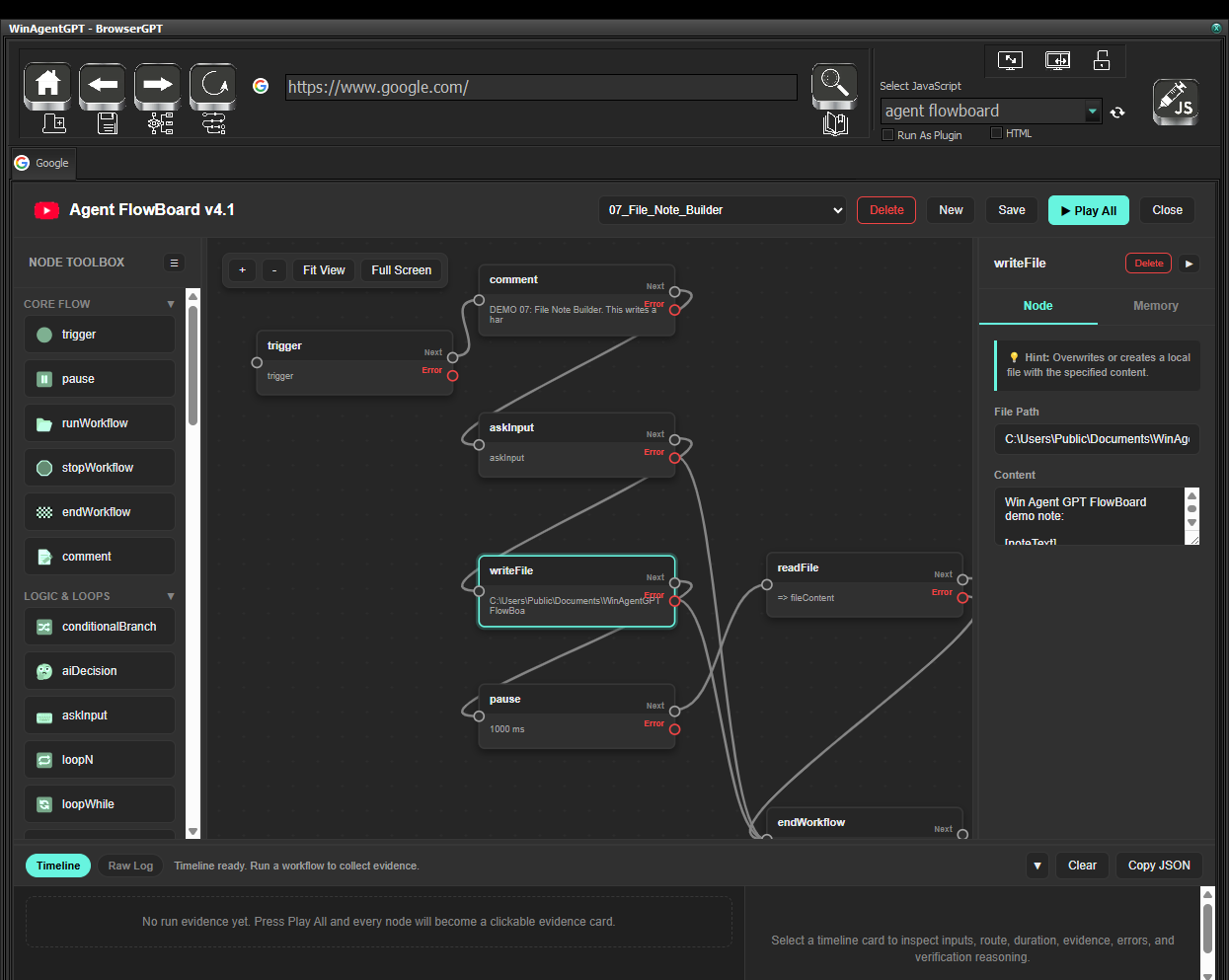Screen dimensions: 1229x980
Task: Go to the browser Home page
Action: coord(47,85)
